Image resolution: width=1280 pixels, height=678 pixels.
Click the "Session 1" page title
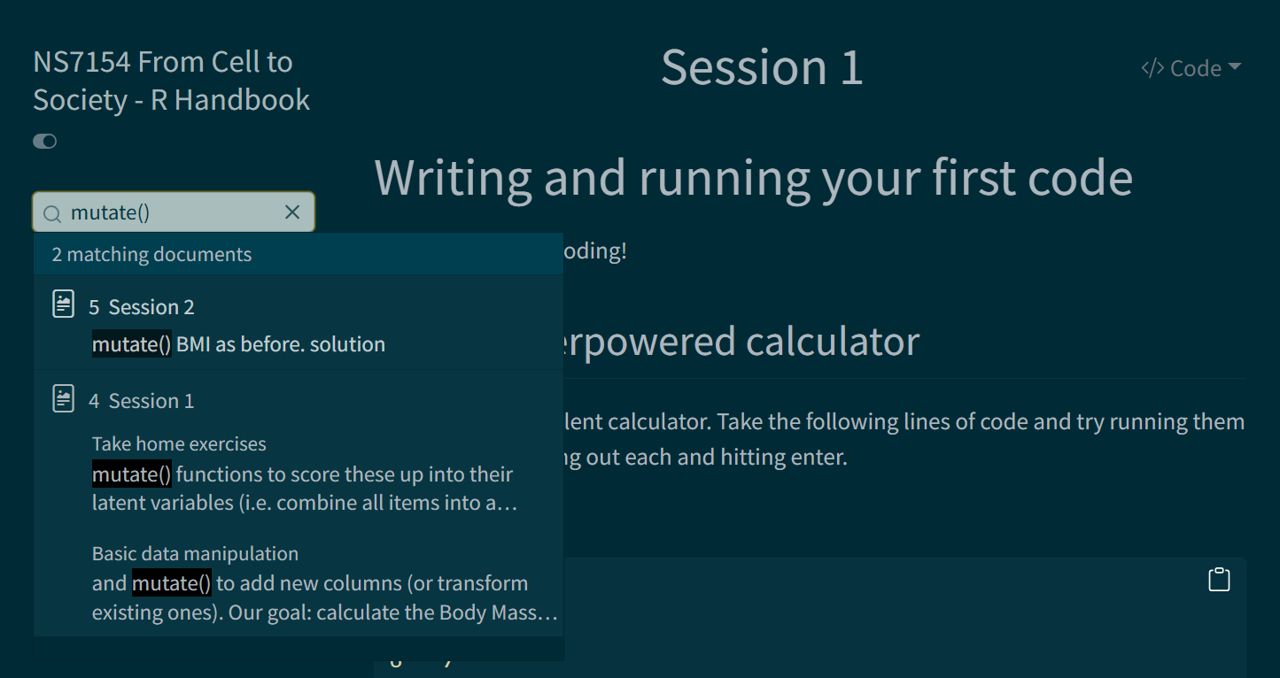[x=761, y=68]
